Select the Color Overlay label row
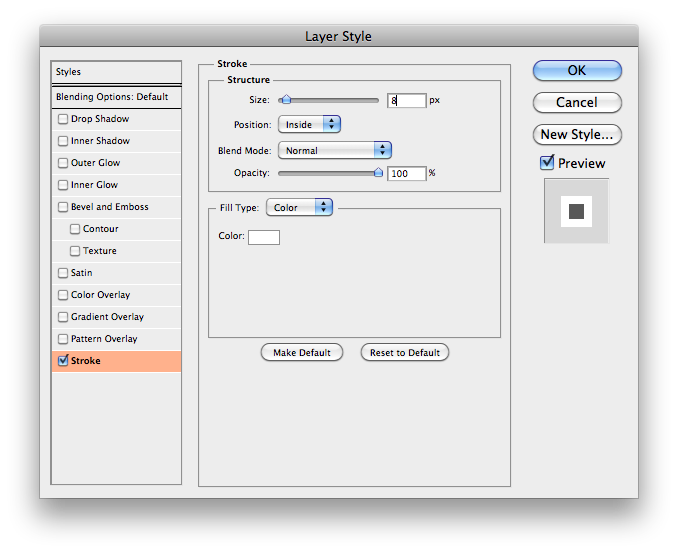Image resolution: width=678 pixels, height=553 pixels. point(101,295)
